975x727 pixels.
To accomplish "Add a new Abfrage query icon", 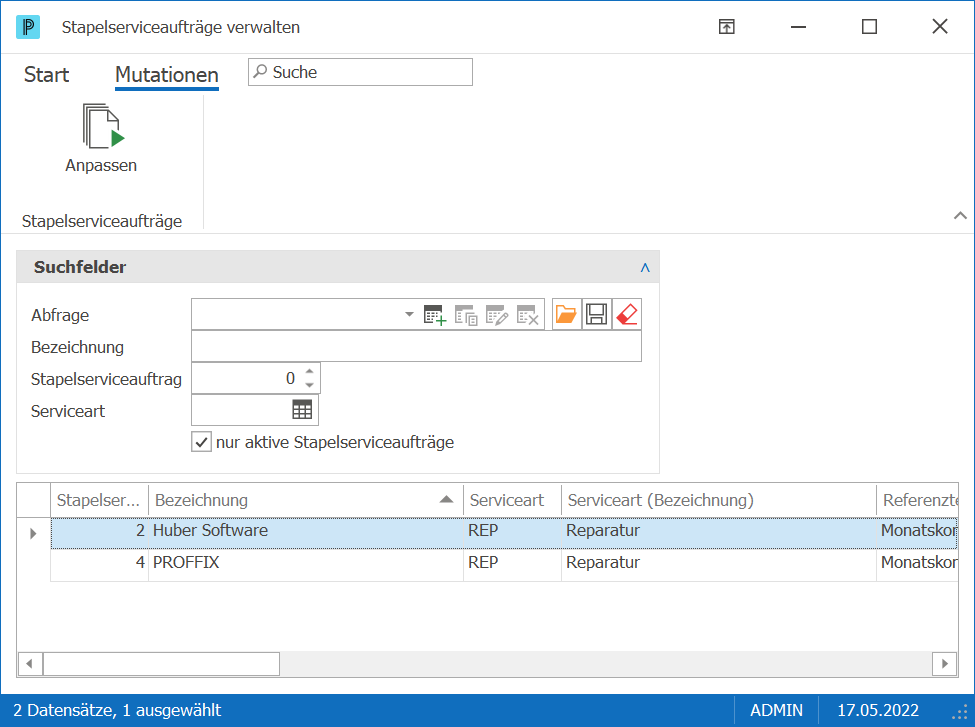I will pos(435,315).
